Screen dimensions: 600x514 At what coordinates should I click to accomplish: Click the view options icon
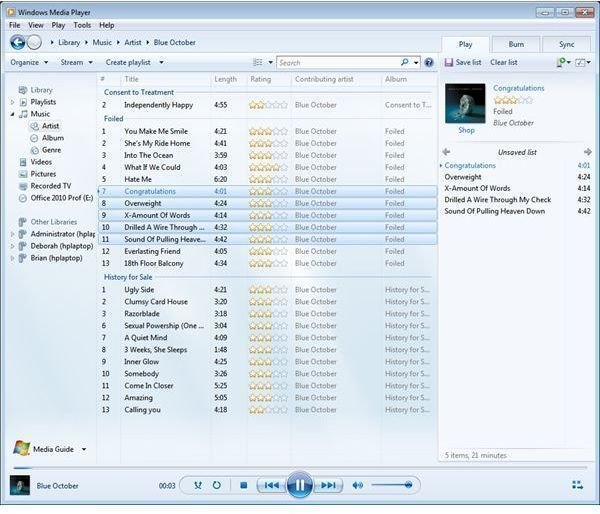pos(258,62)
